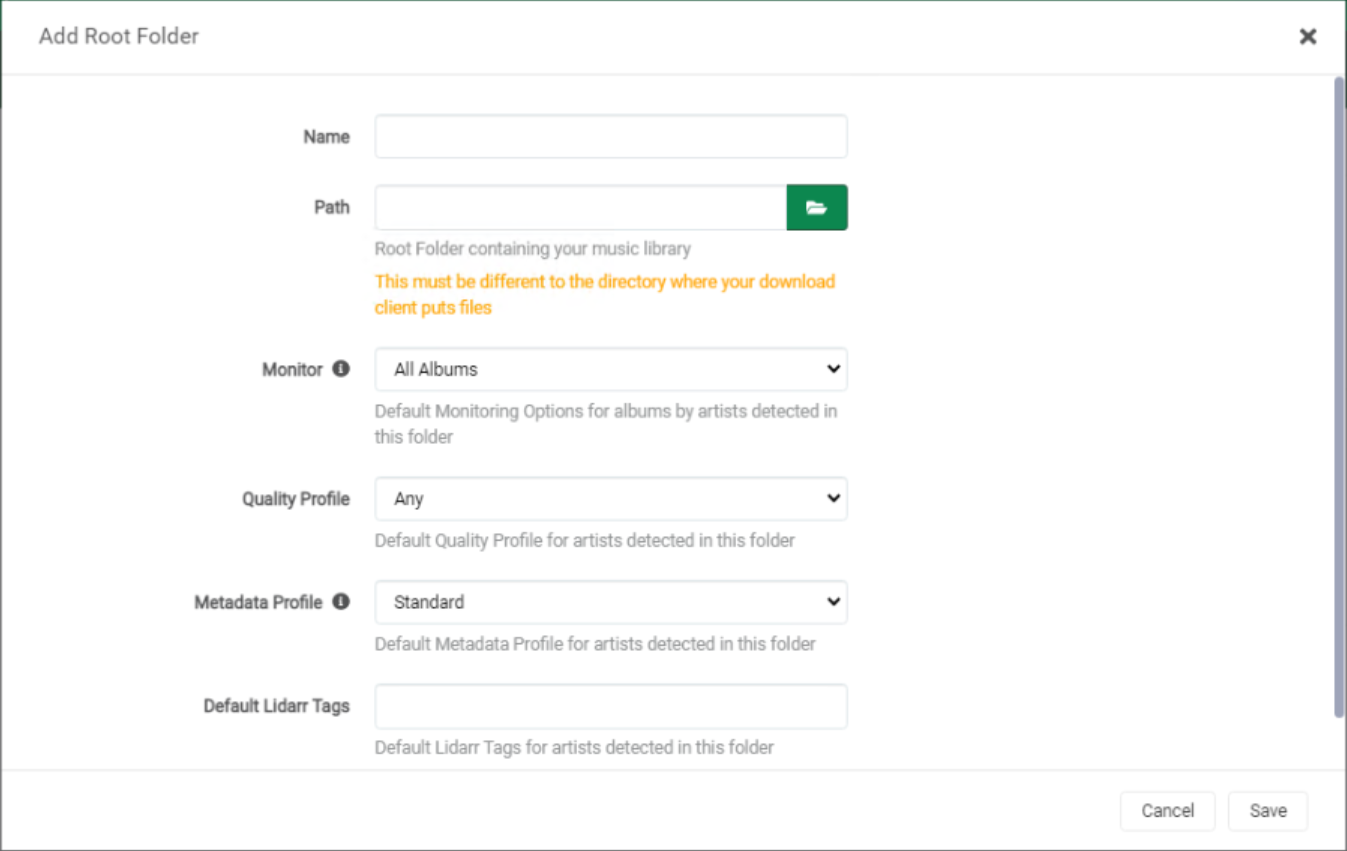1347x851 pixels.
Task: Click the 'Path' field label
Action: coord(332,207)
